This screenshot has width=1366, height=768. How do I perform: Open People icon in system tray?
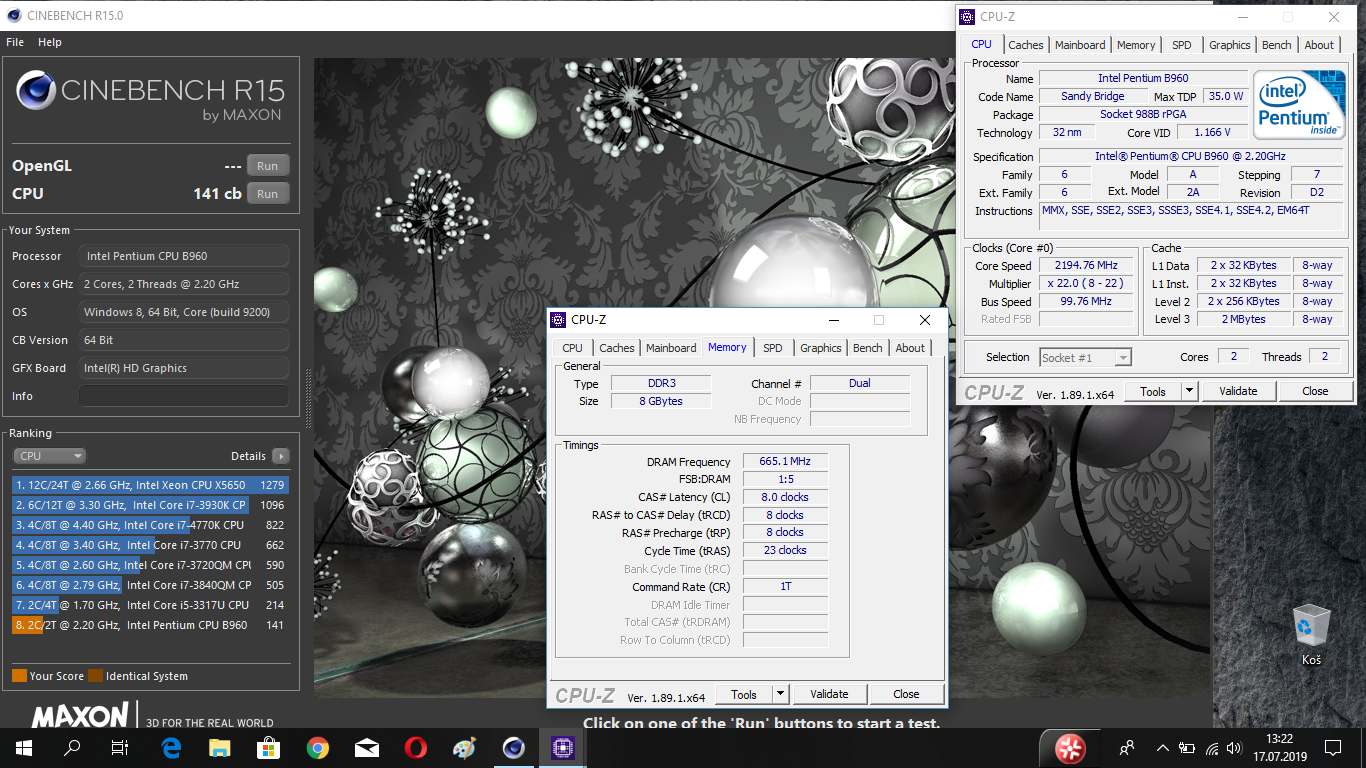(x=1127, y=748)
